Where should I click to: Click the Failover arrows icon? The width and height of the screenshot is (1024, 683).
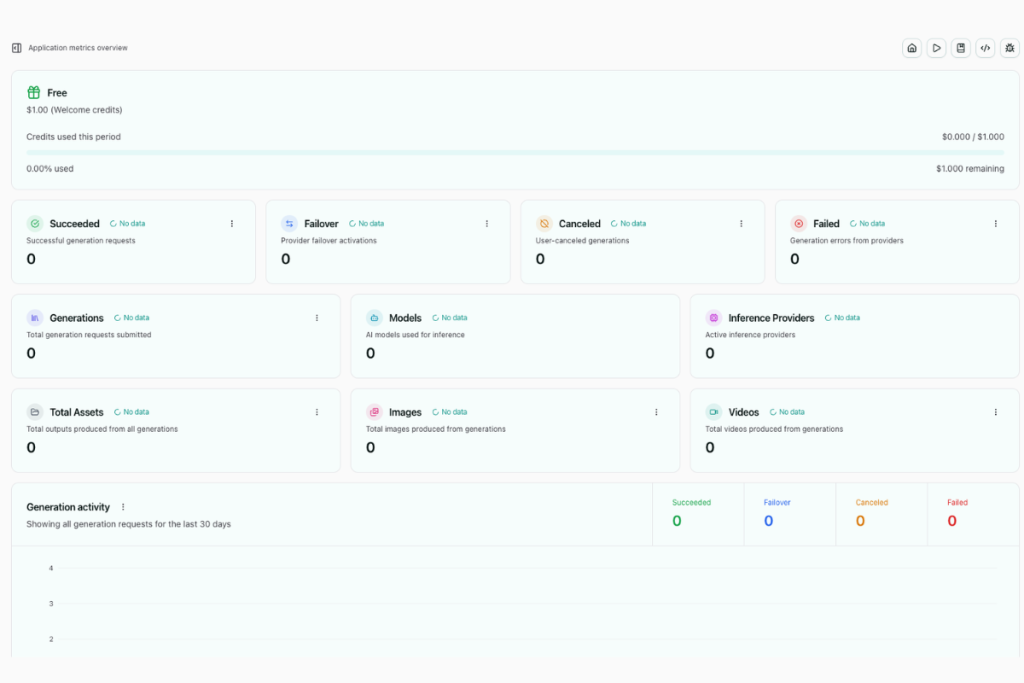pos(289,223)
